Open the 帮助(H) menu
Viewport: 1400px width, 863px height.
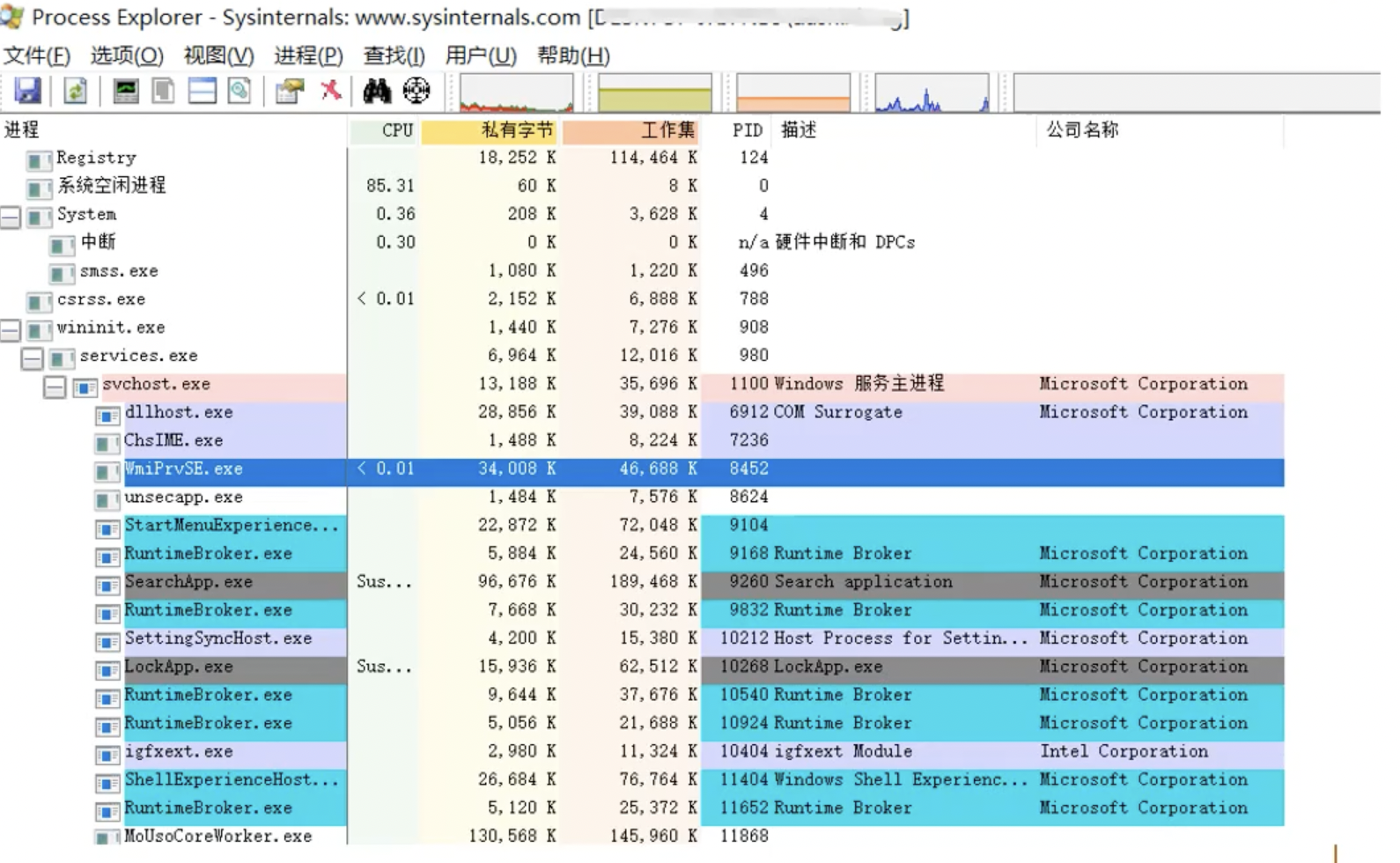[573, 55]
